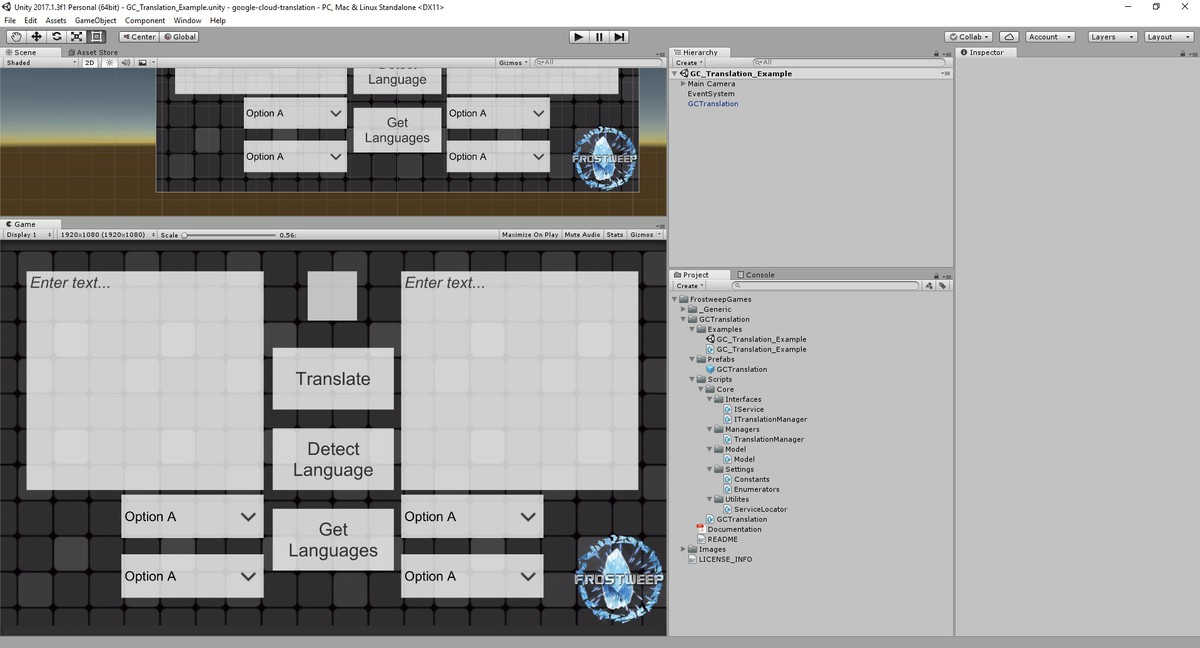Open the Layout dropdown

[1167, 37]
